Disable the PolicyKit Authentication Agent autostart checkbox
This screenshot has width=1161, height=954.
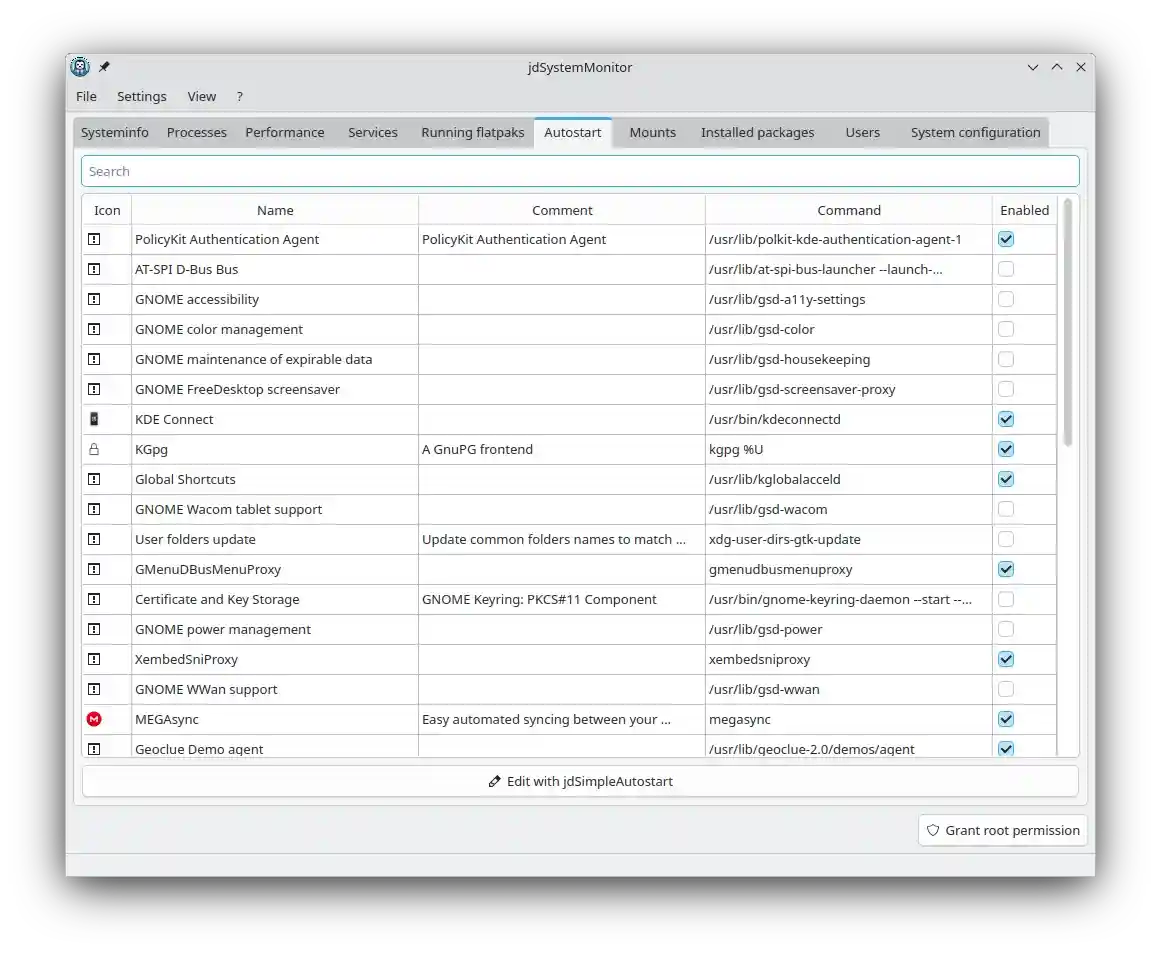[x=1006, y=239]
